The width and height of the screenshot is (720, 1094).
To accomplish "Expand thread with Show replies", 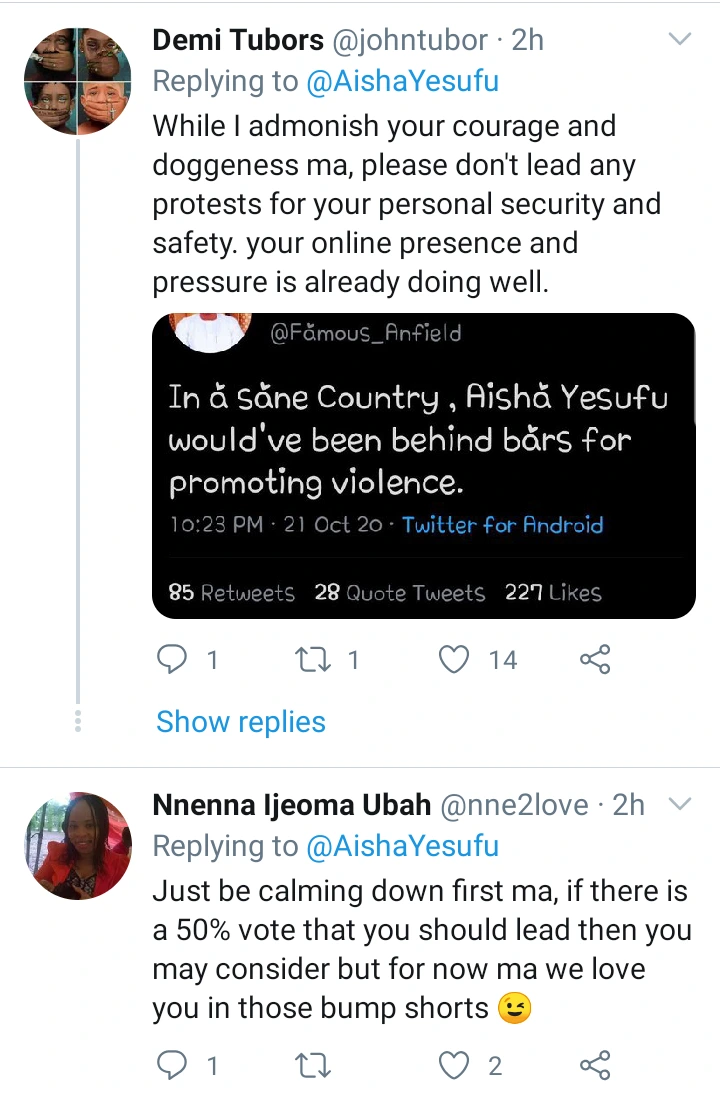I will (241, 722).
